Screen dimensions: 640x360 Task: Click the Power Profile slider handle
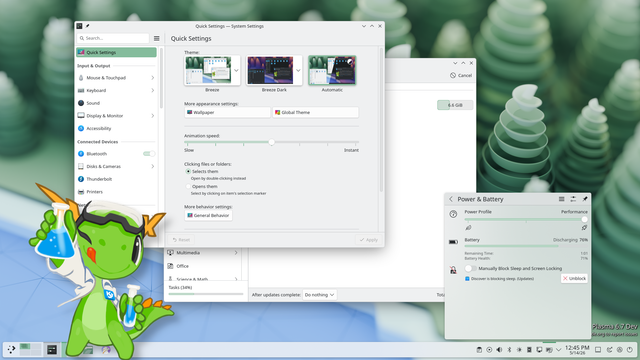pos(584,220)
